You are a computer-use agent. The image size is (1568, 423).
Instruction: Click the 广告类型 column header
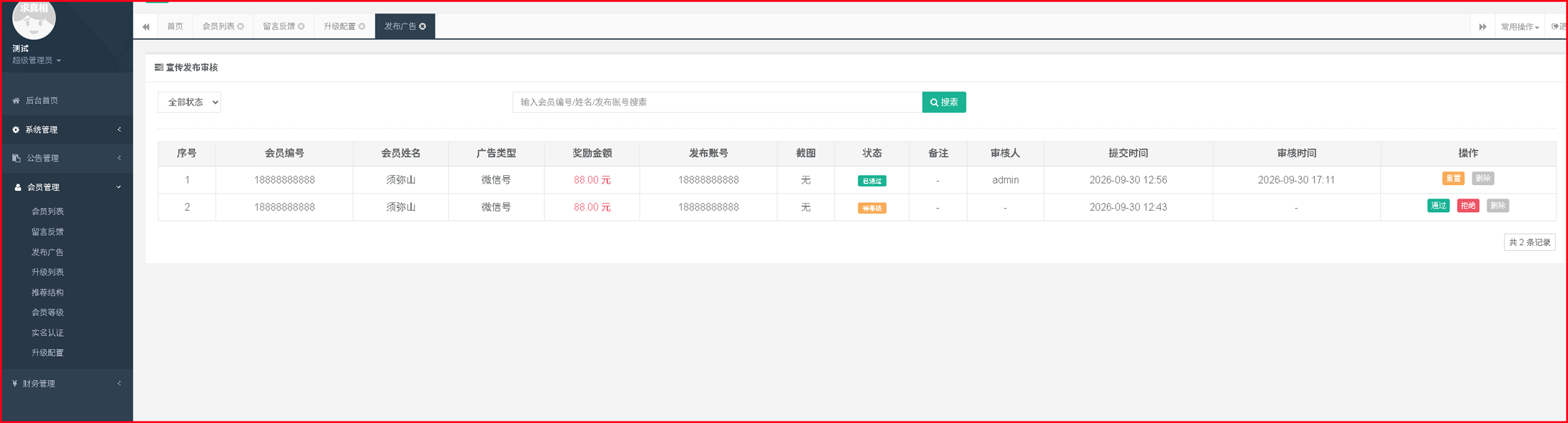(x=496, y=153)
